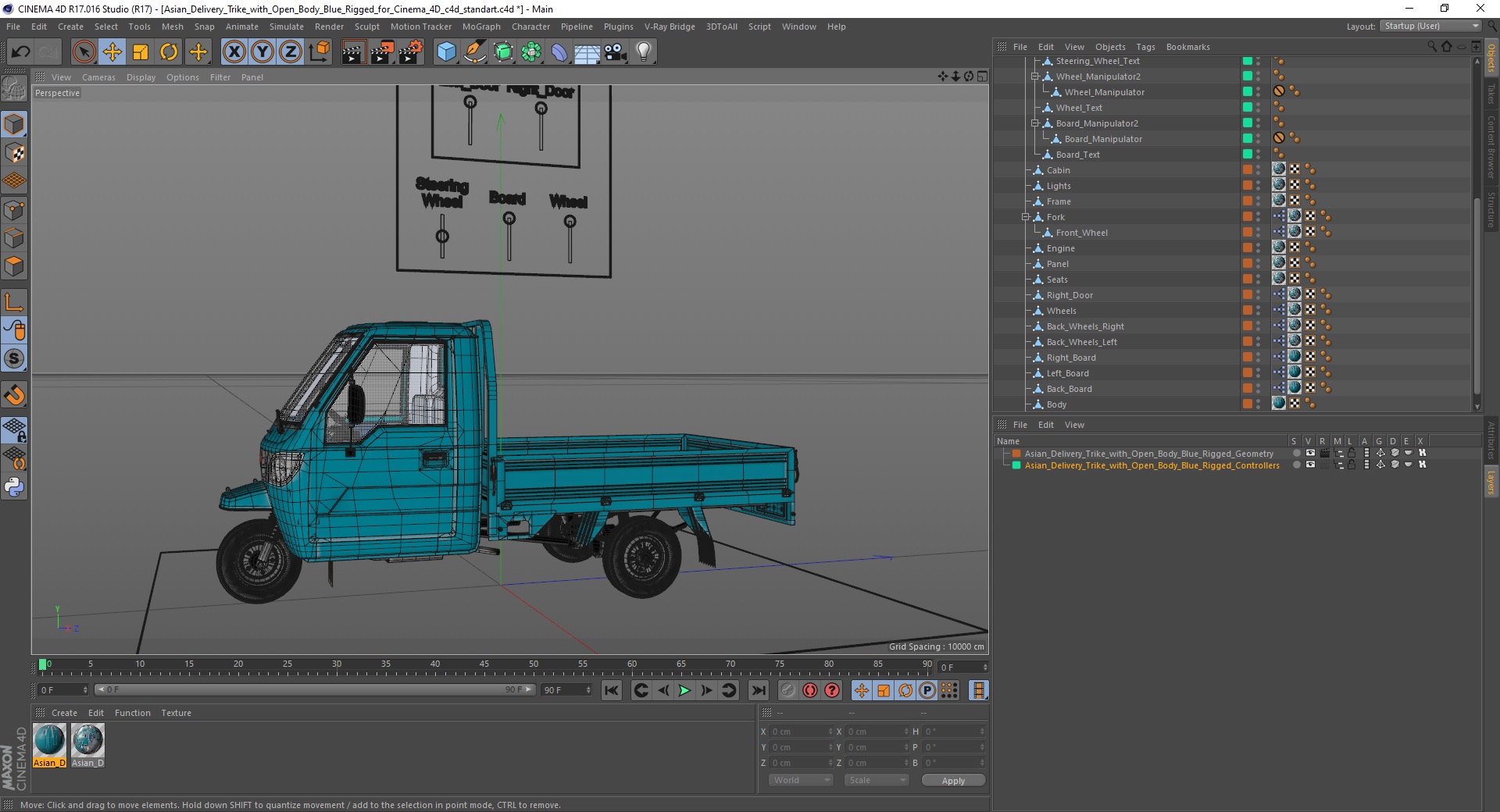This screenshot has width=1500, height=812.
Task: Open material manager Texture menu
Action: [176, 713]
